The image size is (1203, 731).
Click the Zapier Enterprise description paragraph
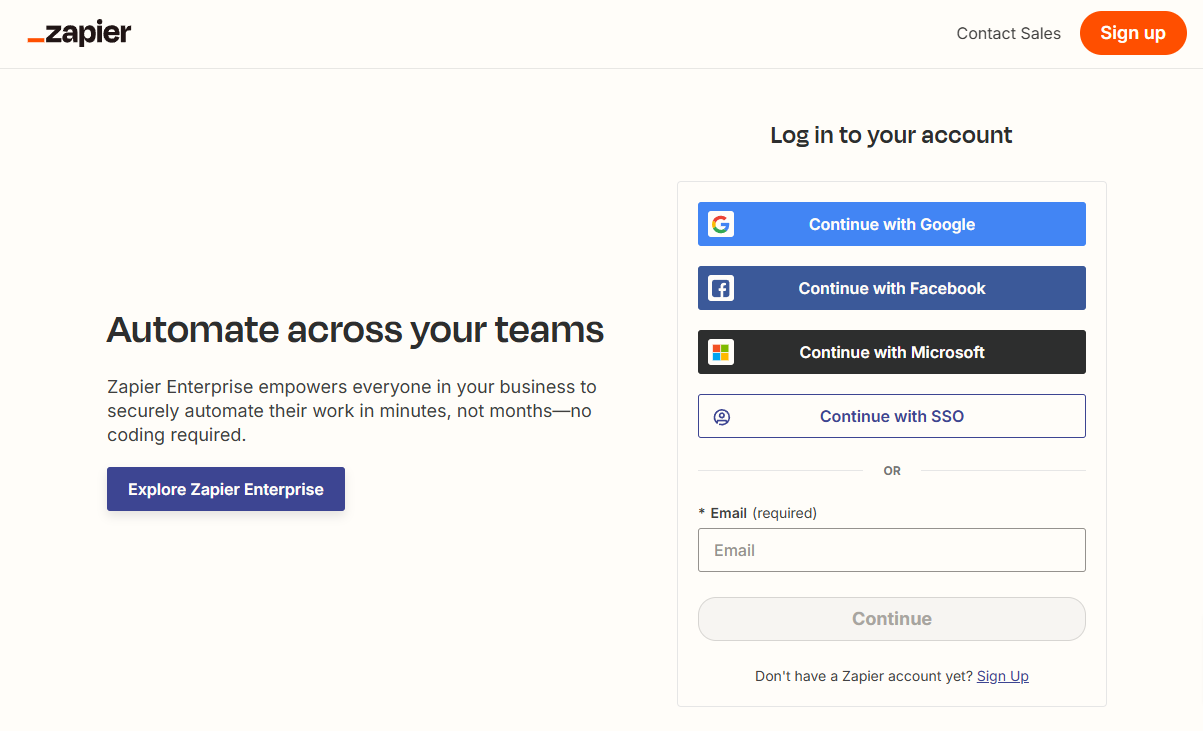352,411
